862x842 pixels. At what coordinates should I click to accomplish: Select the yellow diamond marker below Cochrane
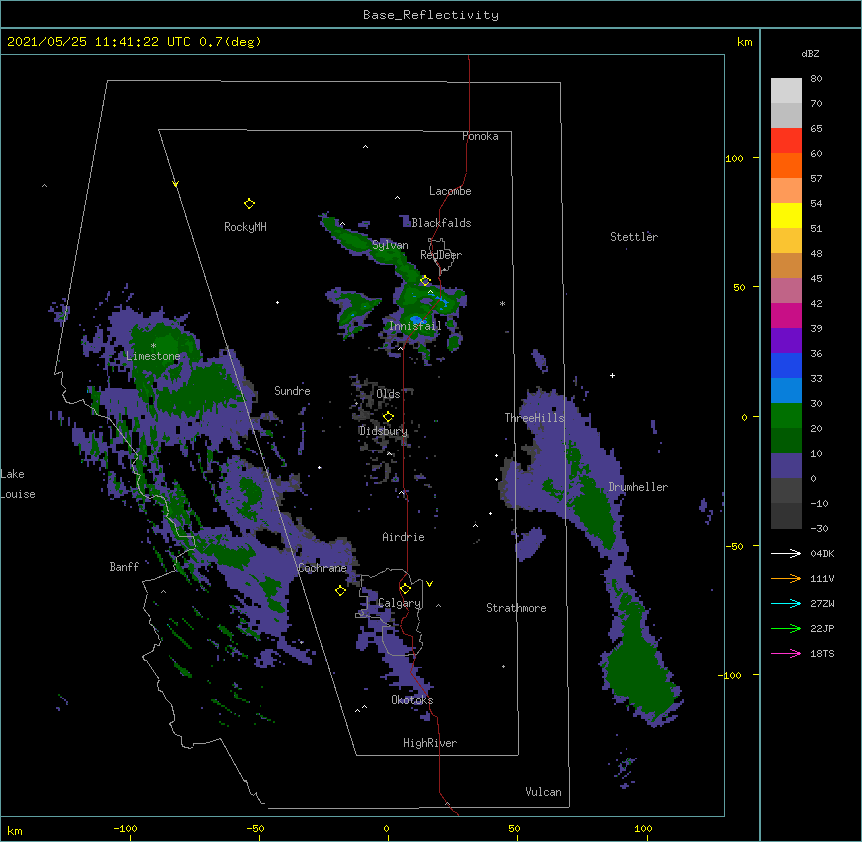(x=340, y=590)
